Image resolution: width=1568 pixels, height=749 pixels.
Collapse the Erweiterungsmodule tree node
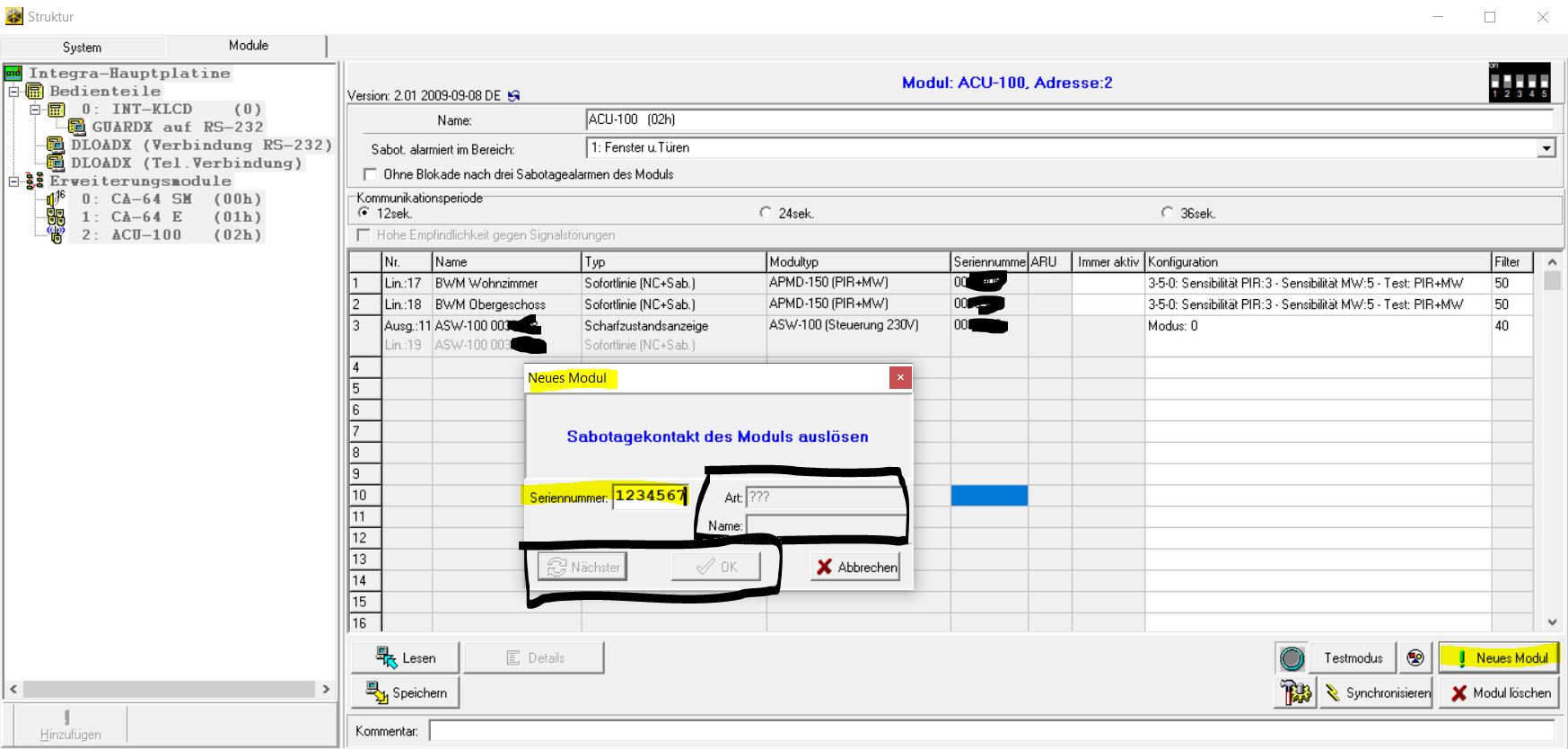pos(14,181)
